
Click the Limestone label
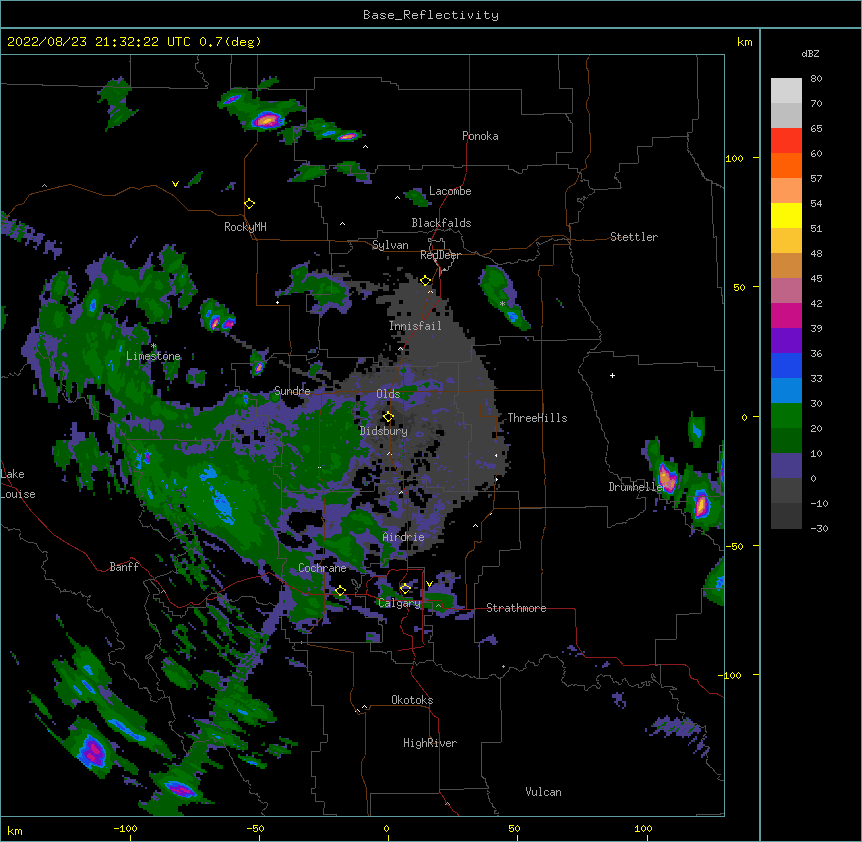tap(153, 356)
